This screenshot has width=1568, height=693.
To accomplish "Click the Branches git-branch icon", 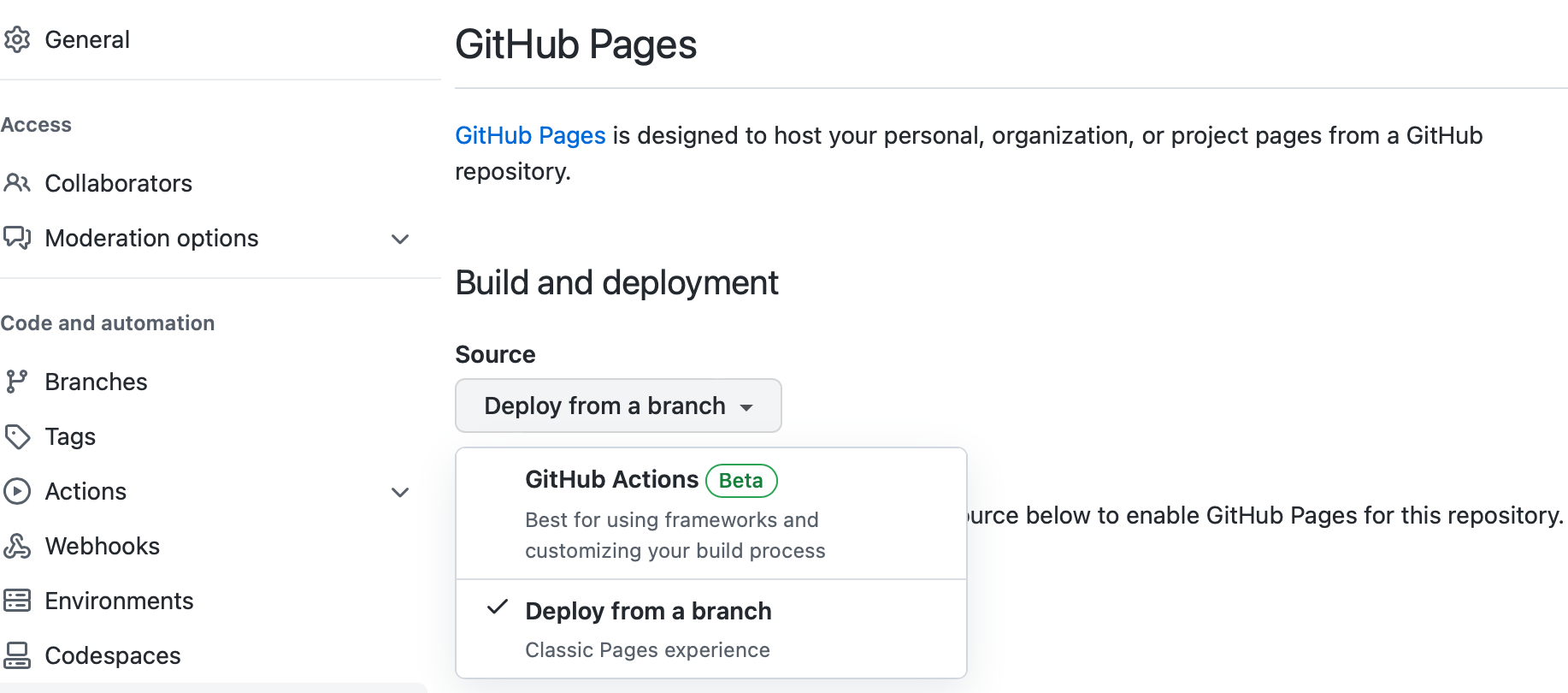I will 17,382.
